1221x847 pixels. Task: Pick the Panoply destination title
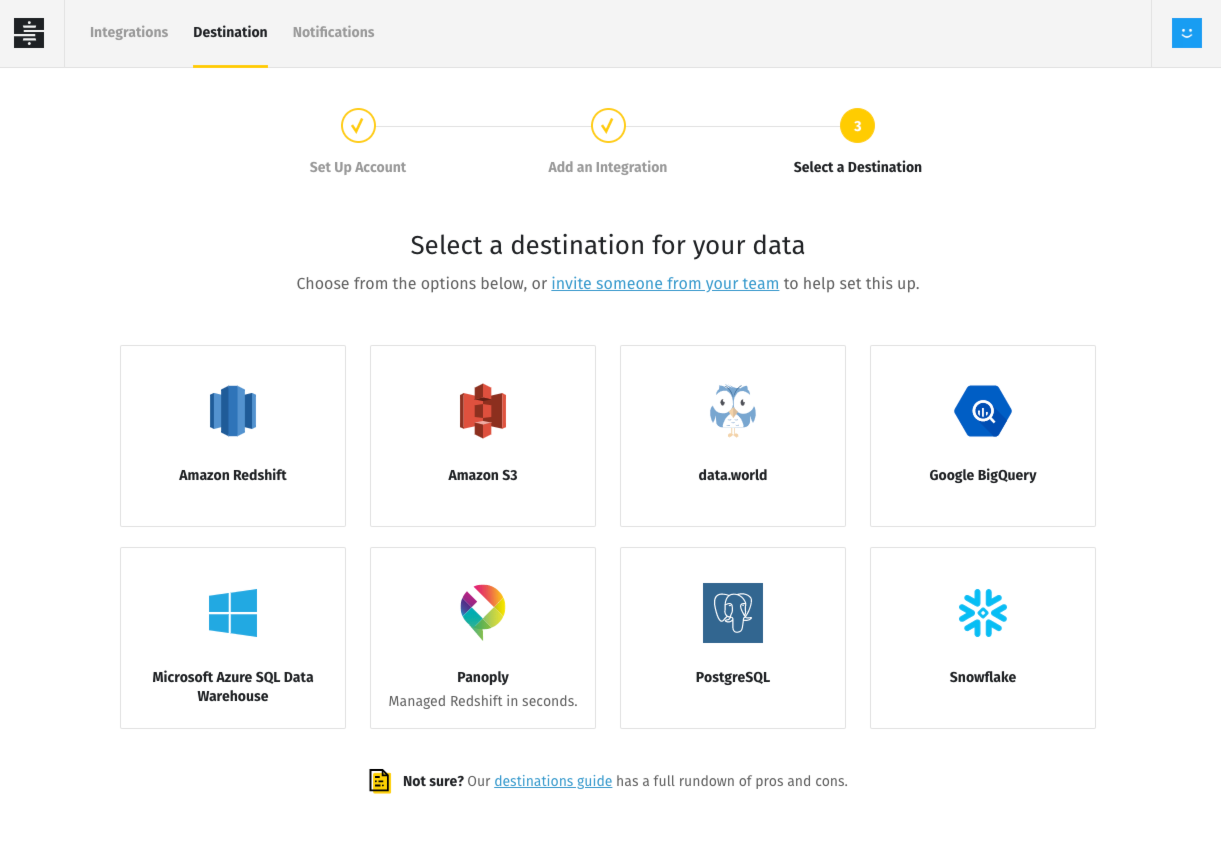click(483, 677)
